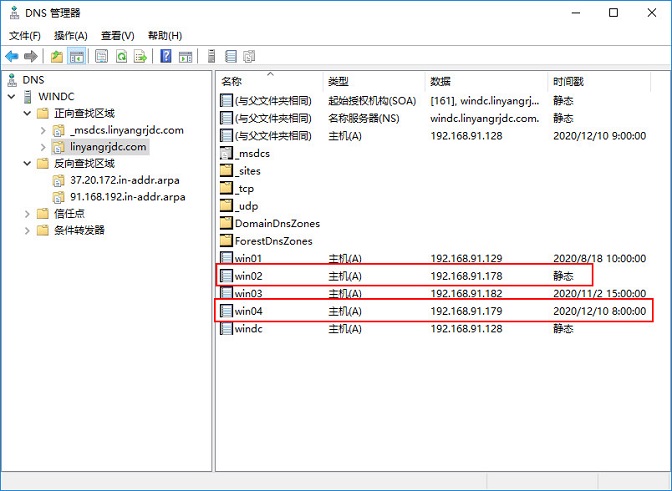Expand the _msdcs.linyangrjdc.com zone
The image size is (672, 491).
click(43, 130)
